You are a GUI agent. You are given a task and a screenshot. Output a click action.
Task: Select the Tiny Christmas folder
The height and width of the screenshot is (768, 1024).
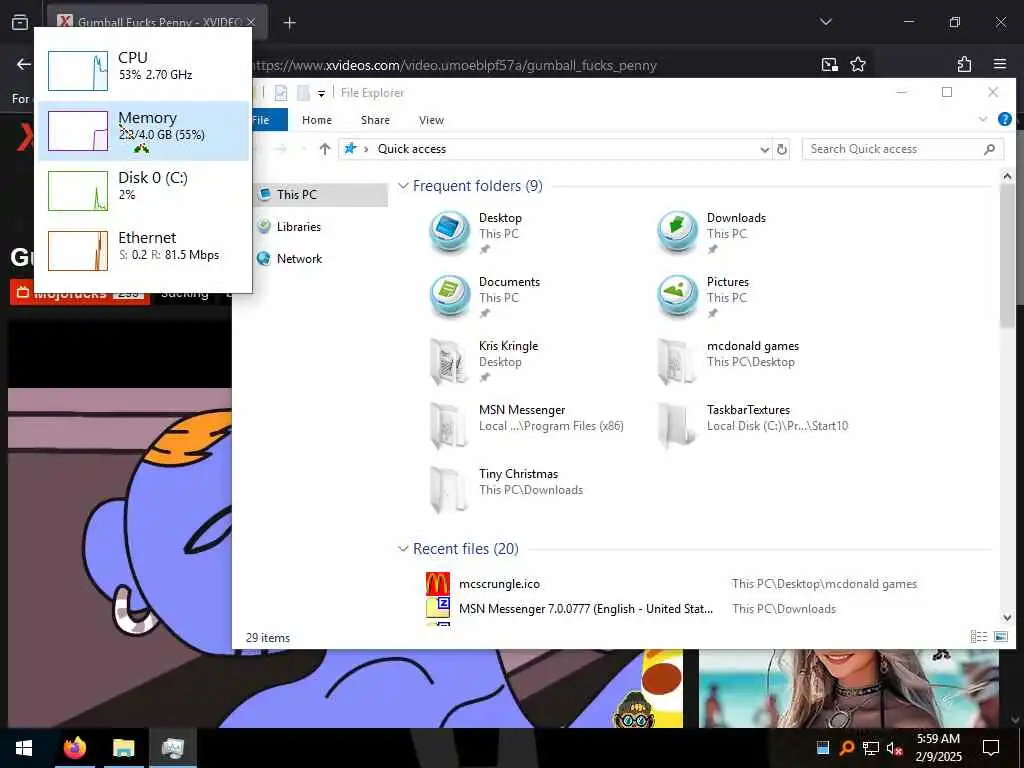pyautogui.click(x=506, y=488)
